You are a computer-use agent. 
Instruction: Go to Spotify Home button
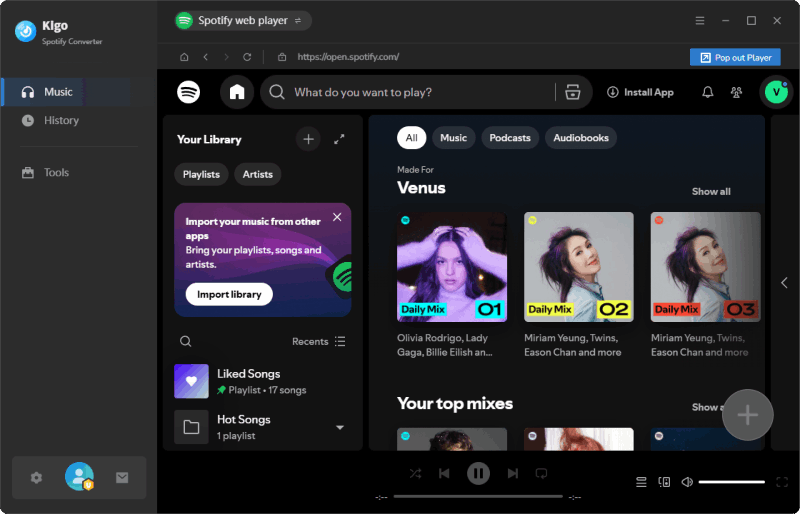tap(237, 92)
